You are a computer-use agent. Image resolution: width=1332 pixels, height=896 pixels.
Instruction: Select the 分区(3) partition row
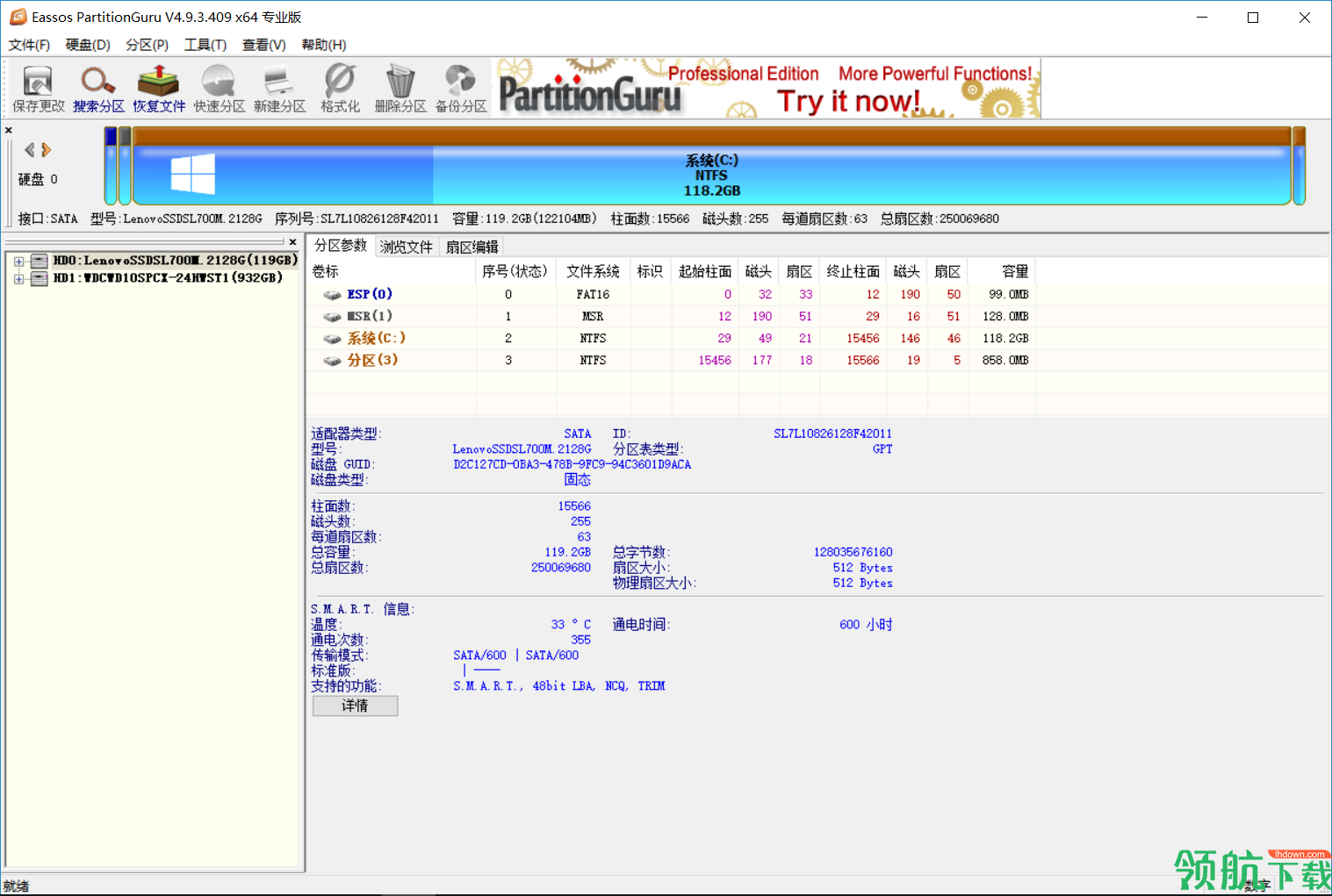coord(671,361)
